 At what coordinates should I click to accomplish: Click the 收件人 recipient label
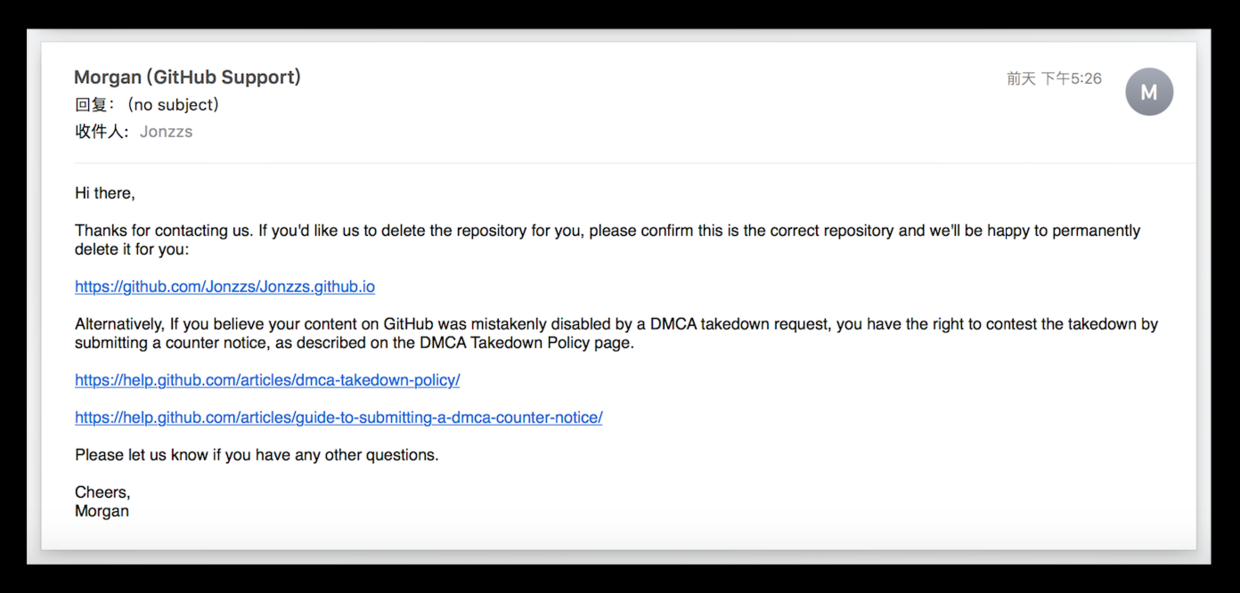point(101,132)
